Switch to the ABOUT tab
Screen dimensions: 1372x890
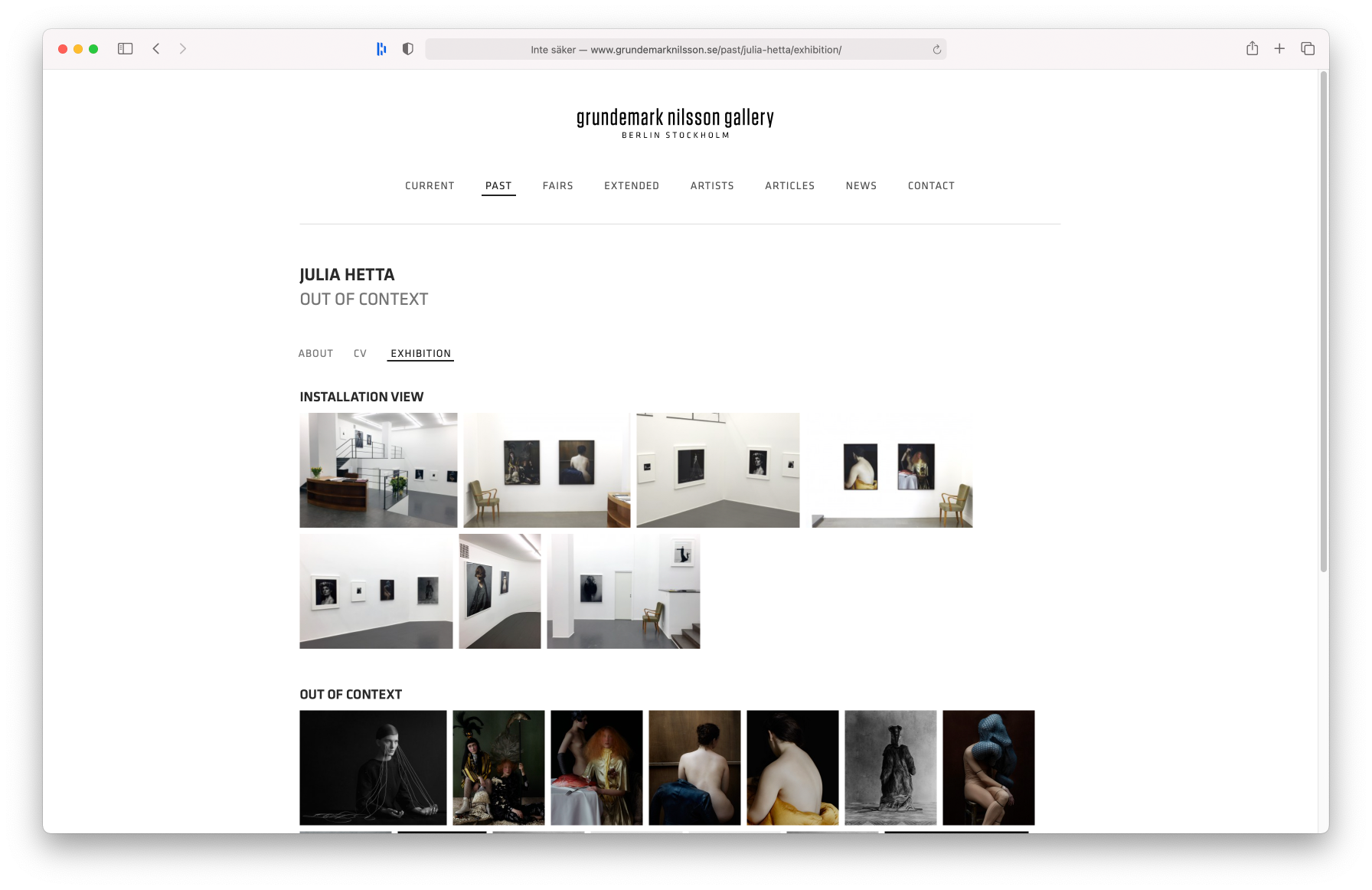(315, 354)
